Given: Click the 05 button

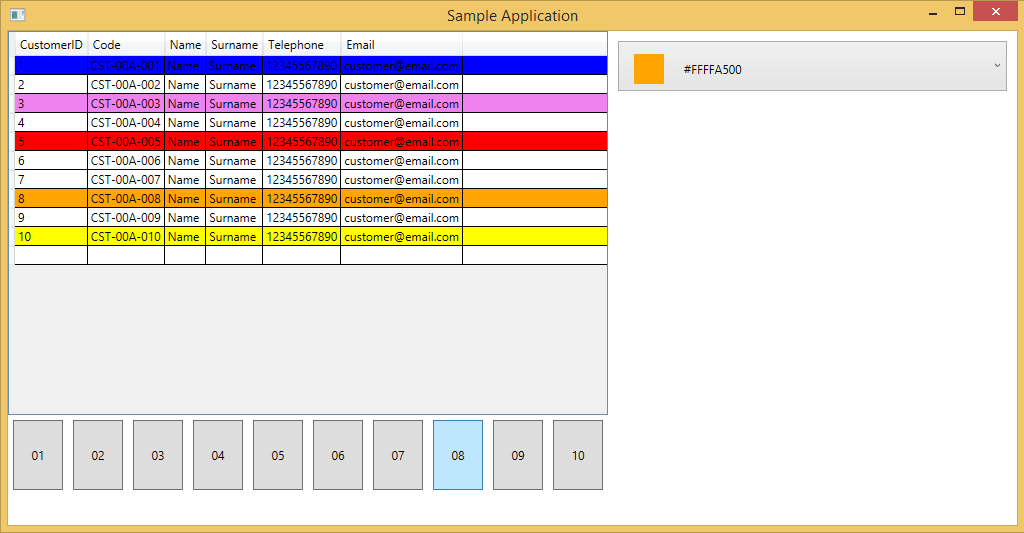Looking at the screenshot, I should [x=278, y=455].
